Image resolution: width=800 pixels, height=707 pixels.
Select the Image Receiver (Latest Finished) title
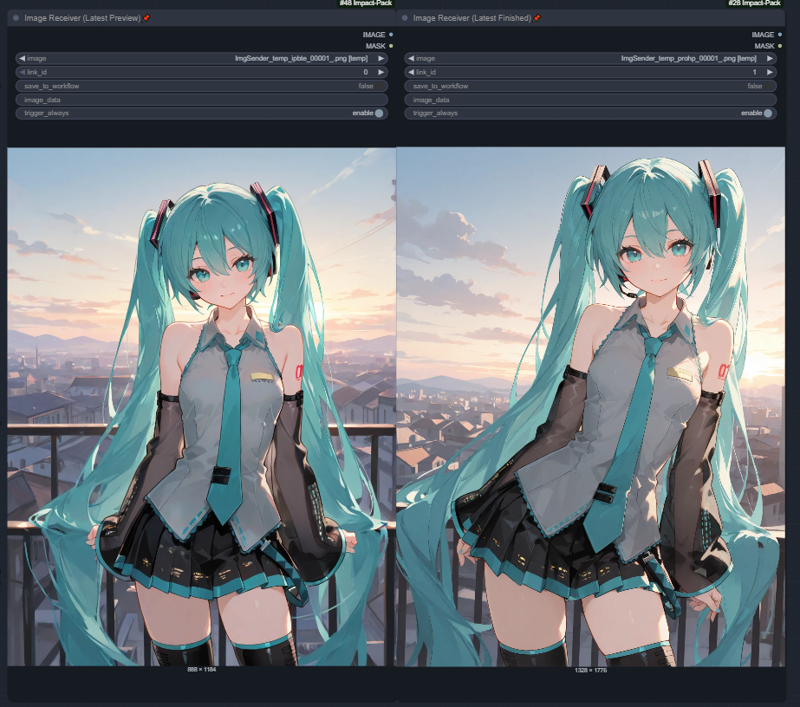click(472, 18)
